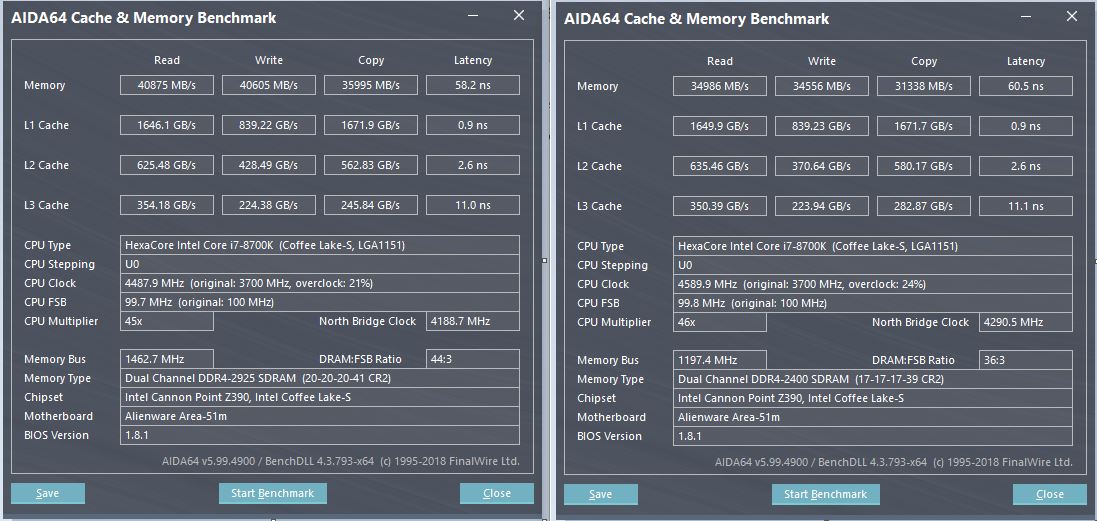
Task: Click the Memory Latency 58.2 ns value box
Action: [x=473, y=85]
